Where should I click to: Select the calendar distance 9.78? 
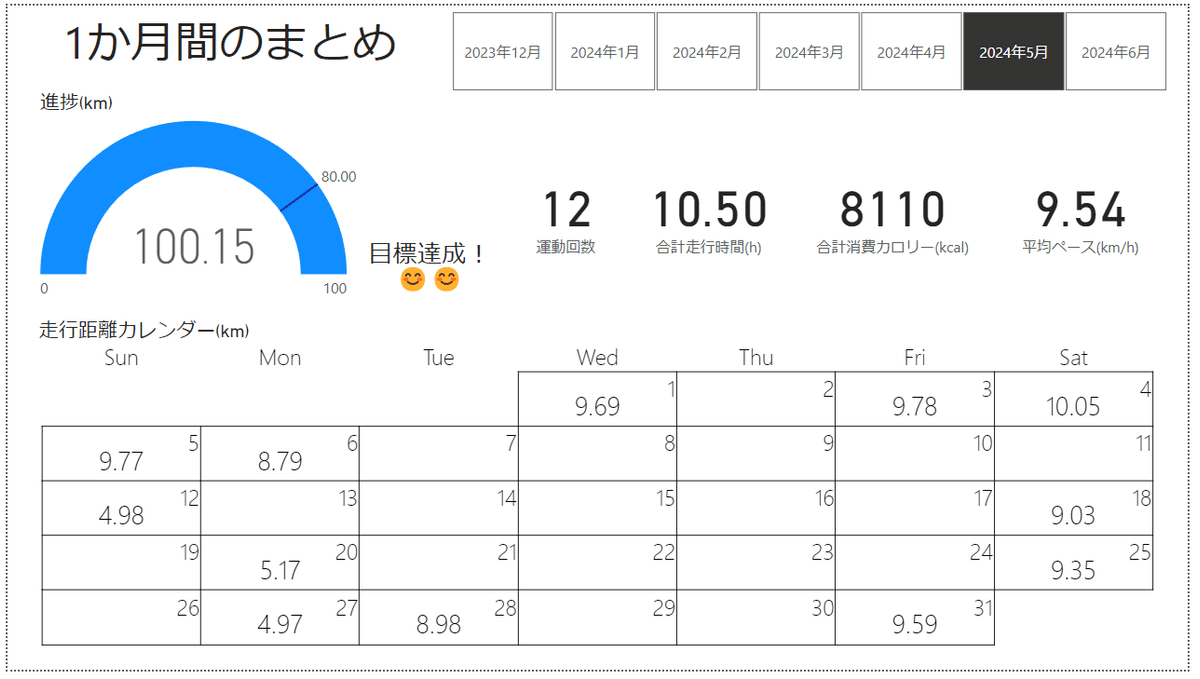pyautogui.click(x=915, y=407)
